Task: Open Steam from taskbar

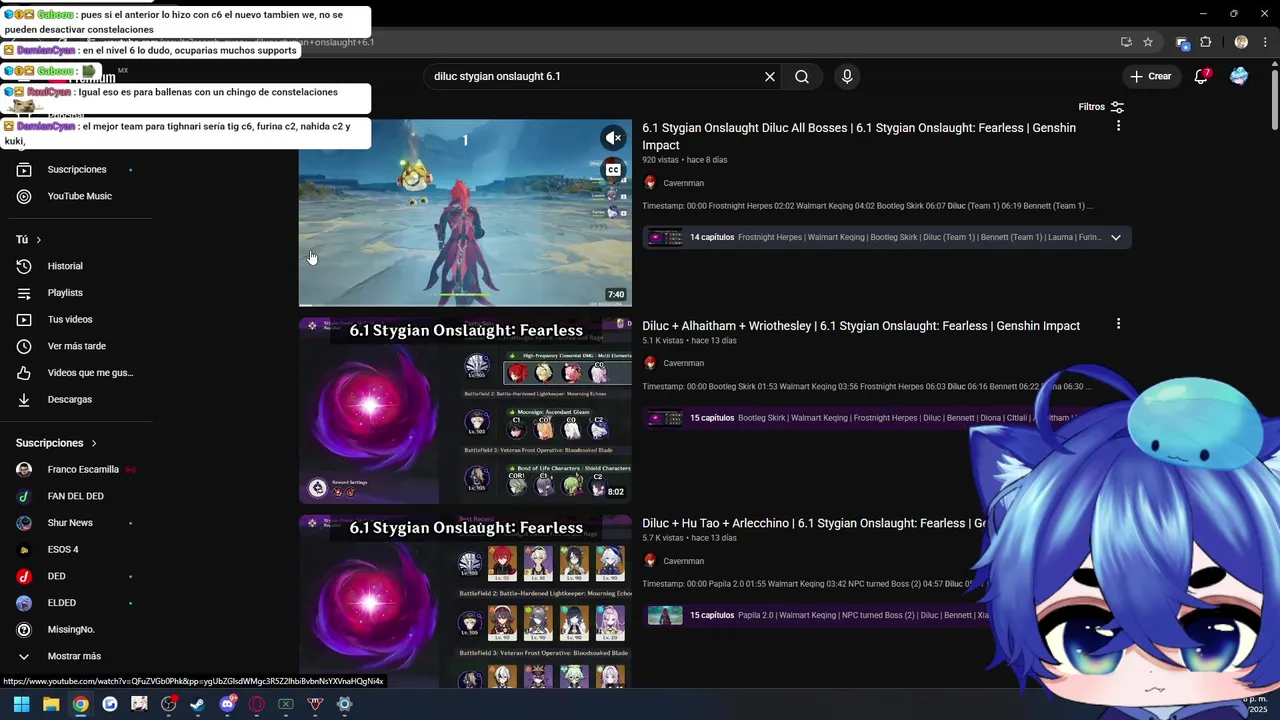Action: point(197,704)
